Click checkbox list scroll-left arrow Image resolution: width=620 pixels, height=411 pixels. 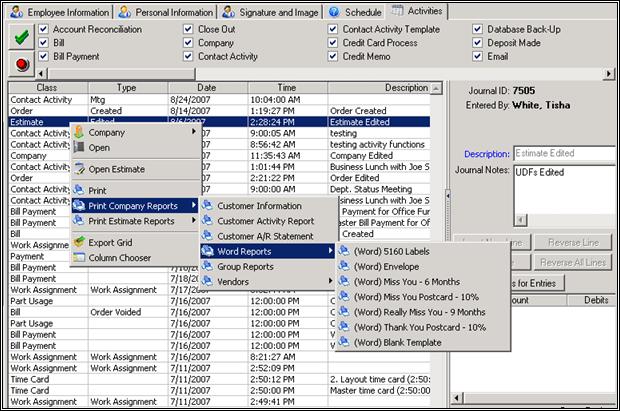pyautogui.click(x=42, y=73)
